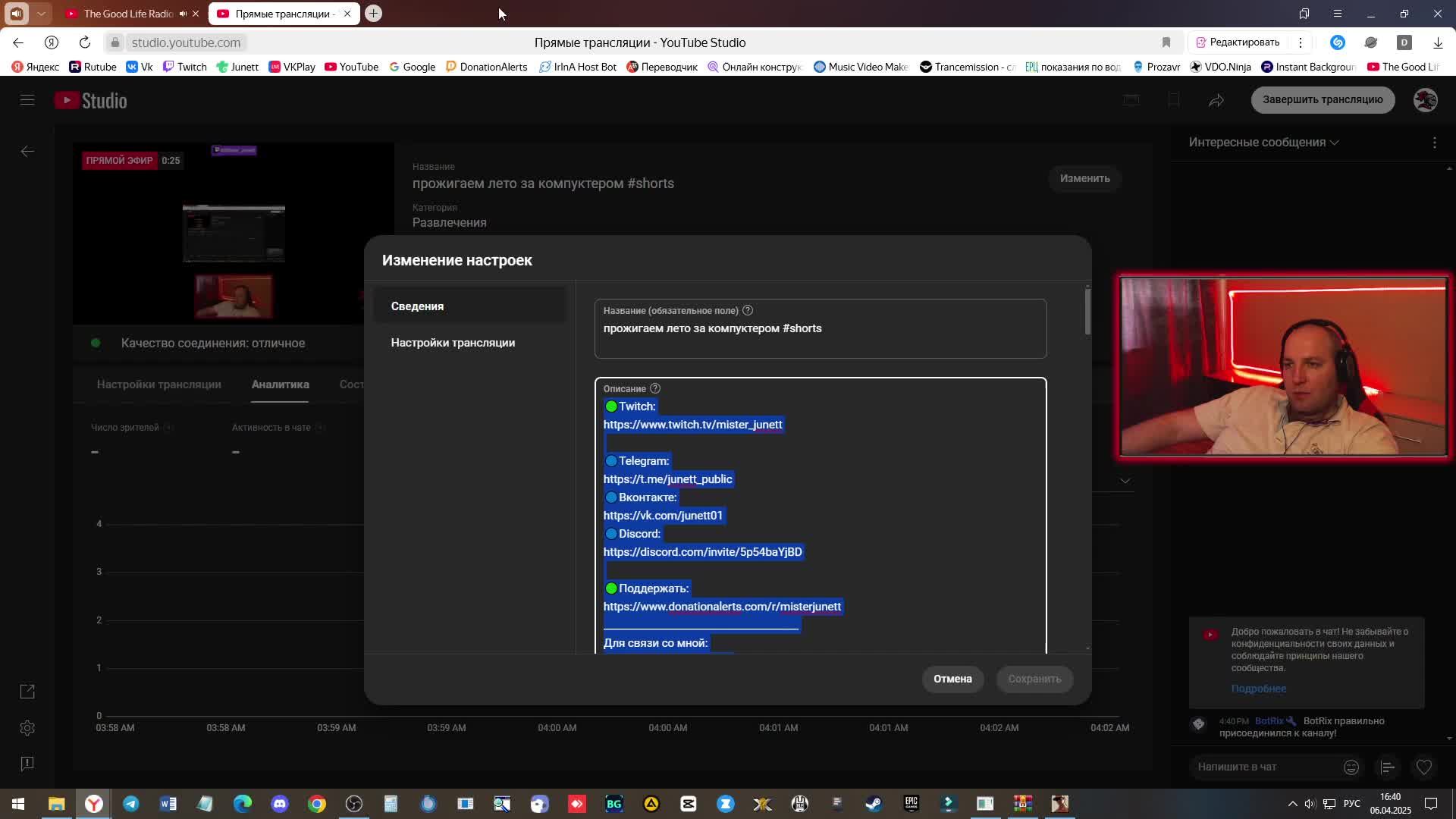Viewport: 1456px width, 819px height.
Task: Mute the Good Life Radio tab audio
Action: click(183, 14)
